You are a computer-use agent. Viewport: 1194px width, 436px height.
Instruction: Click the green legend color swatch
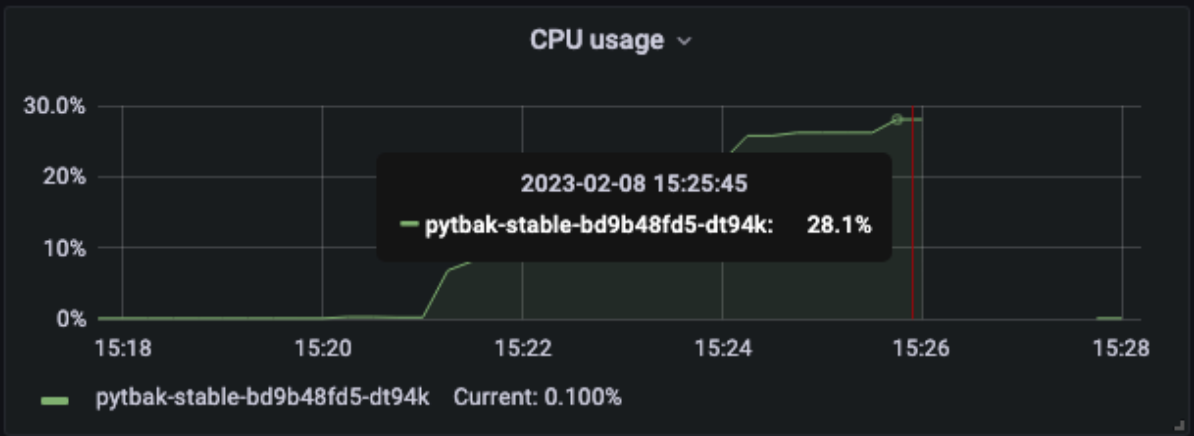point(55,399)
